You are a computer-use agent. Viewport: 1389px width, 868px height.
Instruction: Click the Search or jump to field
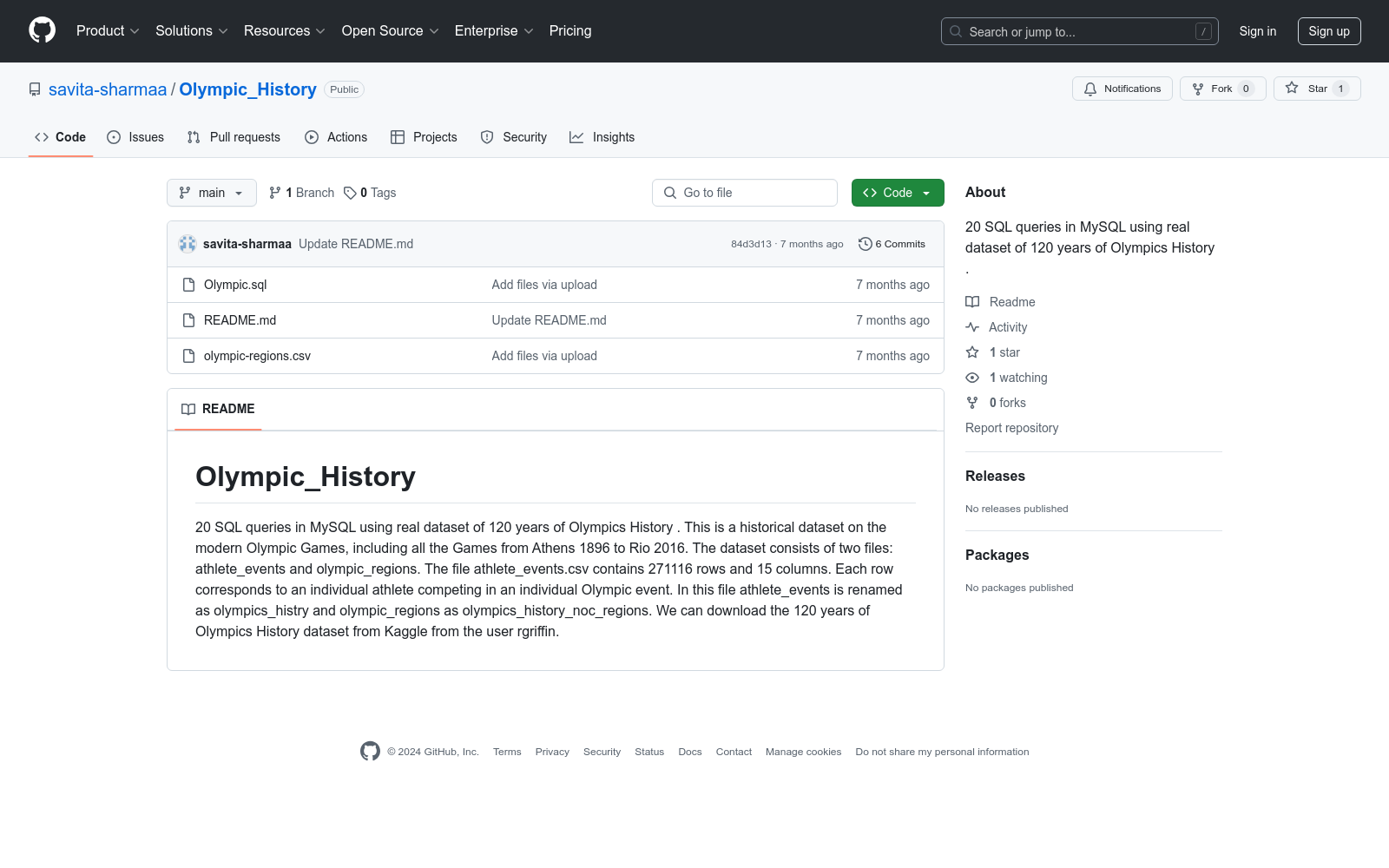click(1080, 31)
